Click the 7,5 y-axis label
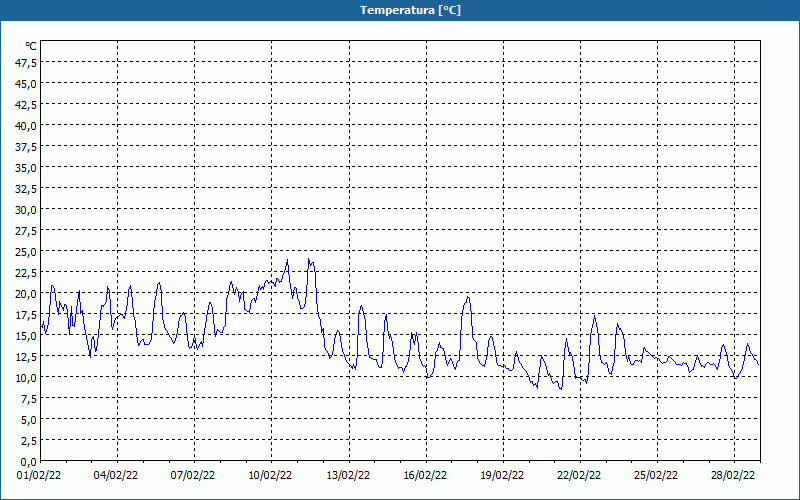The image size is (800, 500). pyautogui.click(x=29, y=399)
